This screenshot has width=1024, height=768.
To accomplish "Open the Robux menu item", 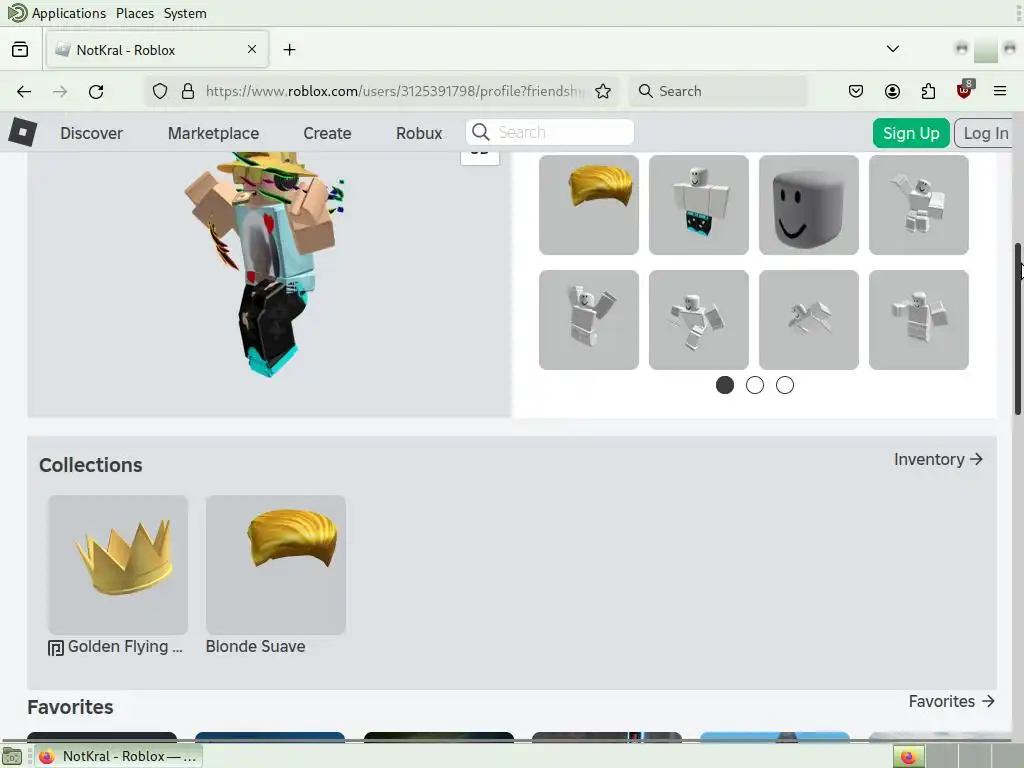I will point(419,133).
